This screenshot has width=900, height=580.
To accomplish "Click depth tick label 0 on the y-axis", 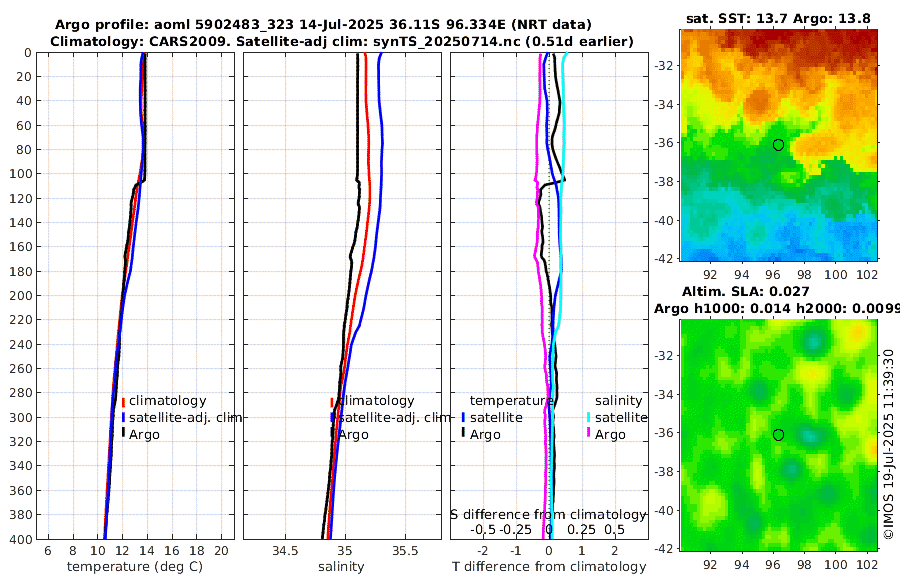I will click(x=28, y=52).
